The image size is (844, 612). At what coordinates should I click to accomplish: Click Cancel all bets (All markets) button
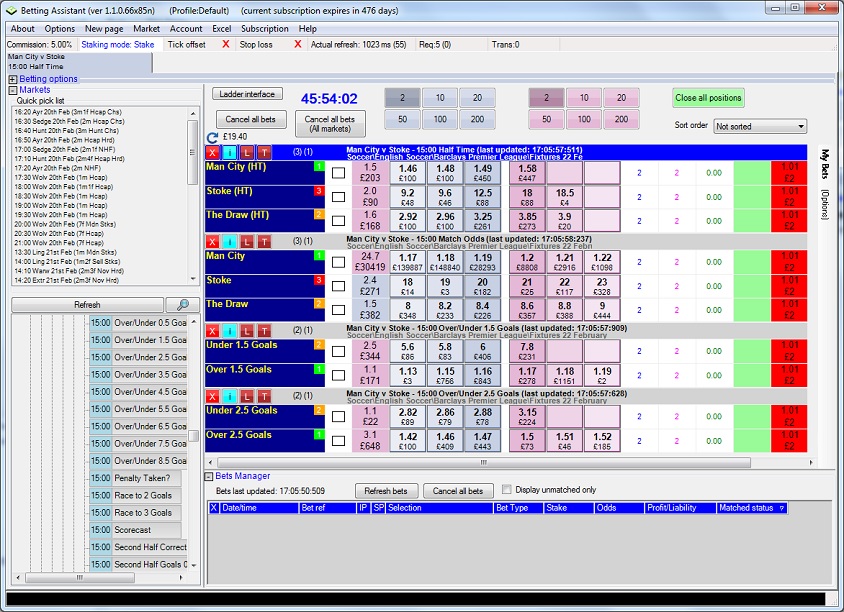coord(330,124)
